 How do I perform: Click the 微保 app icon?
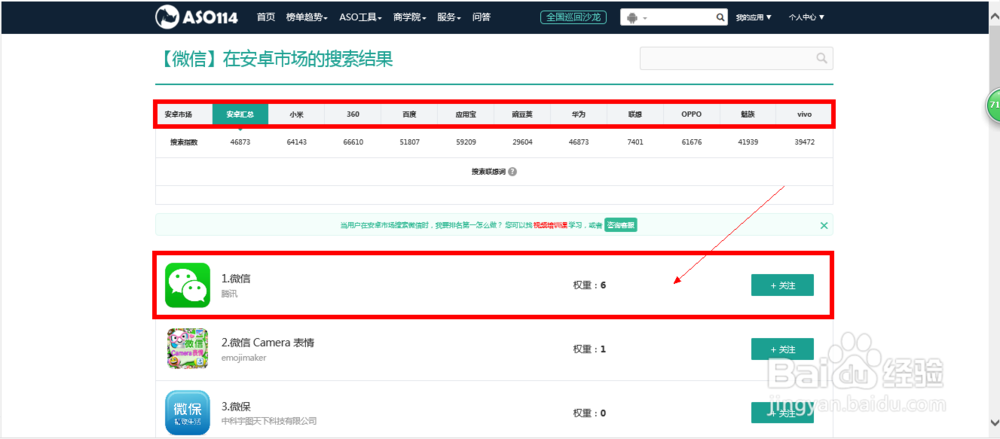pyautogui.click(x=188, y=412)
